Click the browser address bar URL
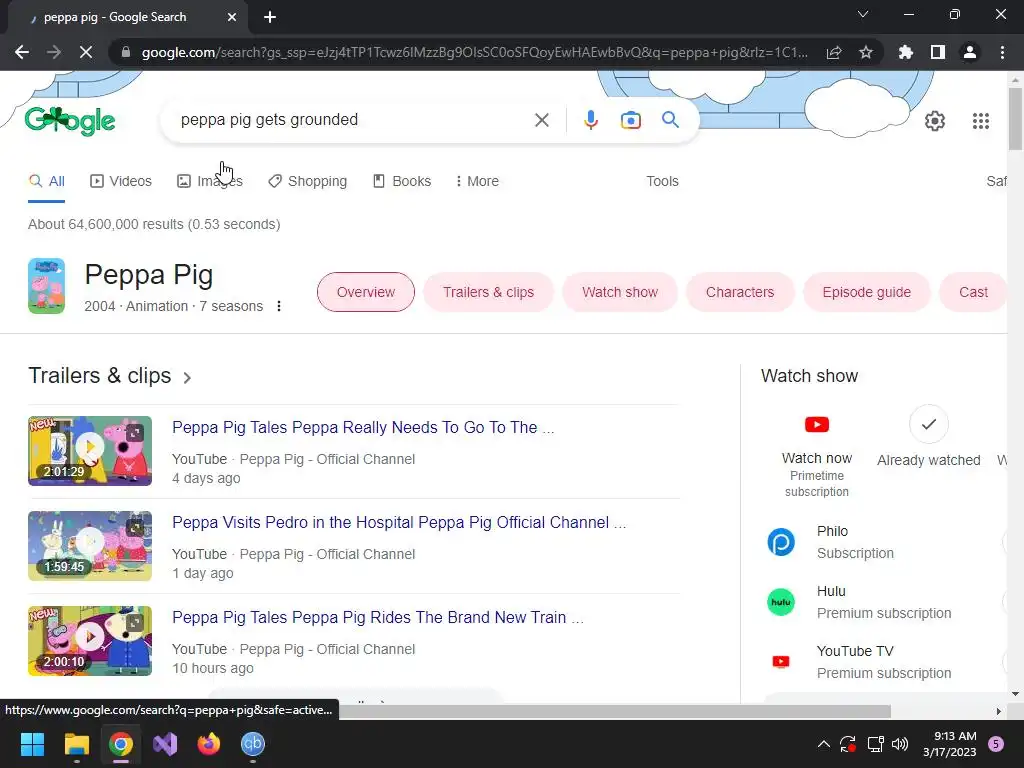Viewport: 1024px width, 768px height. 474,52
